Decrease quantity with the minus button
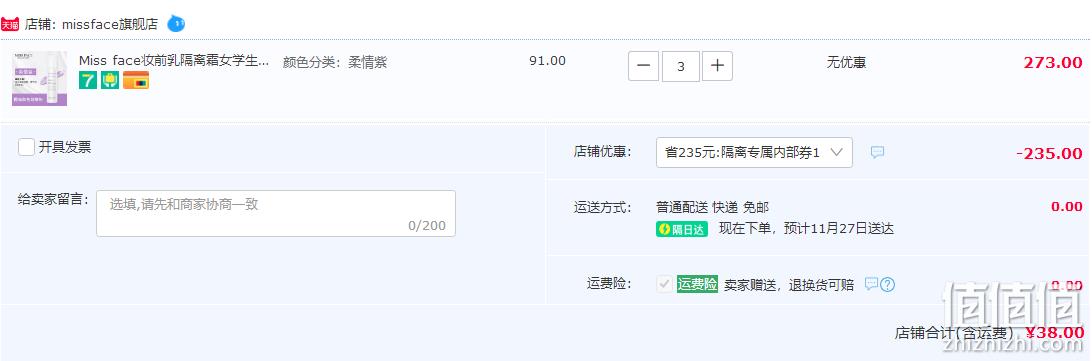This screenshot has width=1092, height=361. pyautogui.click(x=644, y=66)
